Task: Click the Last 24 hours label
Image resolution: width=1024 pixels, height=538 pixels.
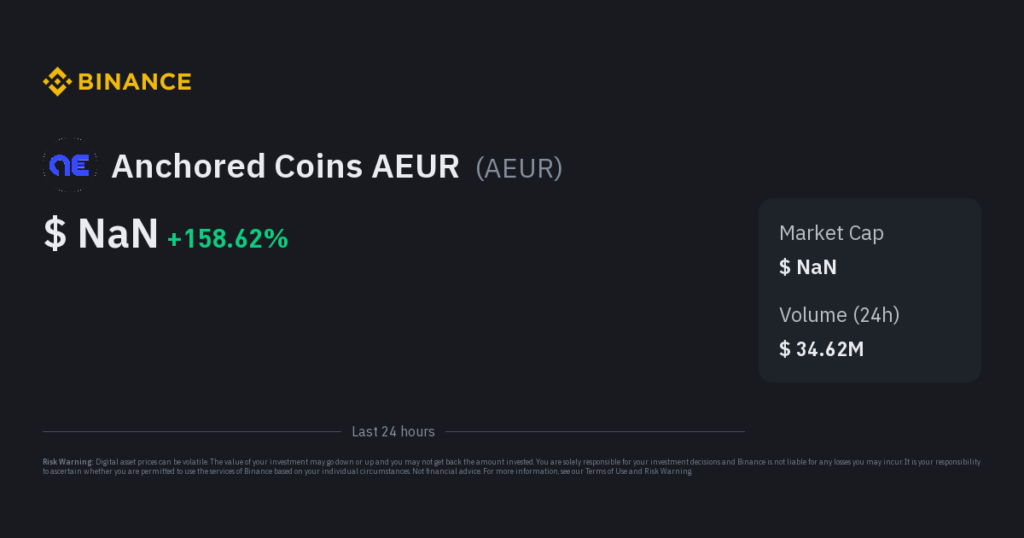Action: coord(393,432)
